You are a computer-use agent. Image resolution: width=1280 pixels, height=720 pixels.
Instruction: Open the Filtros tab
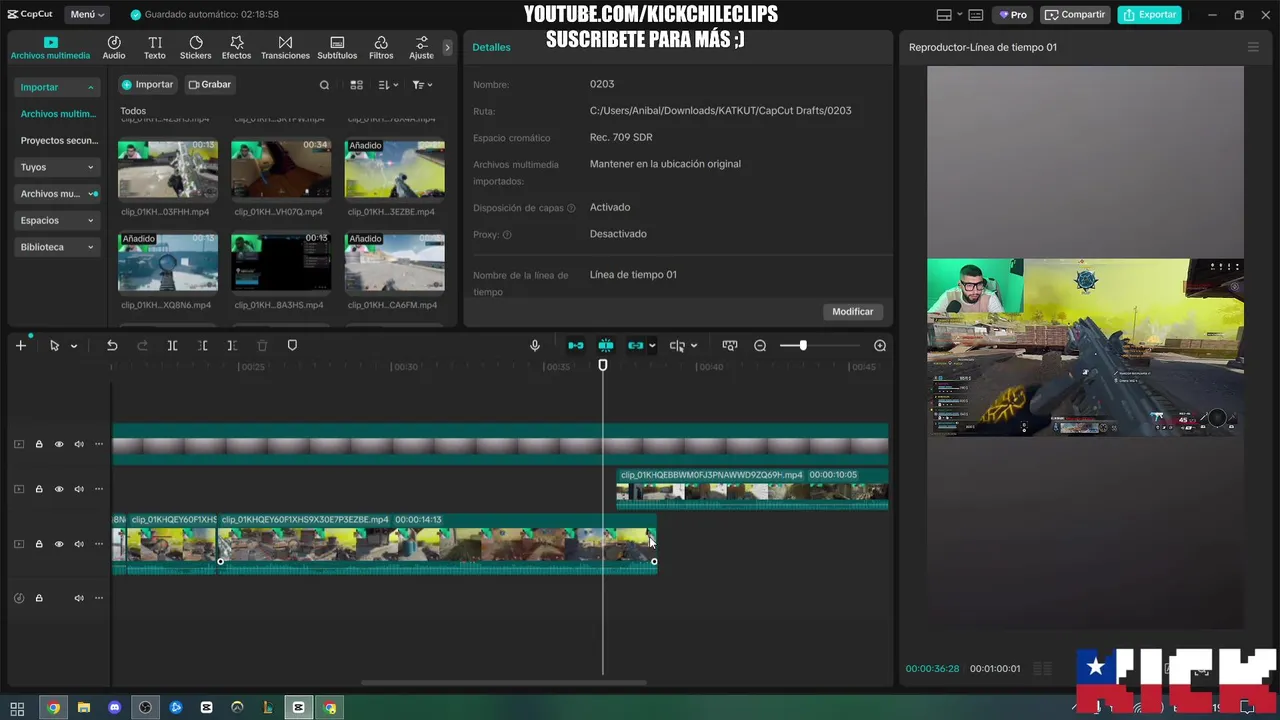point(381,48)
